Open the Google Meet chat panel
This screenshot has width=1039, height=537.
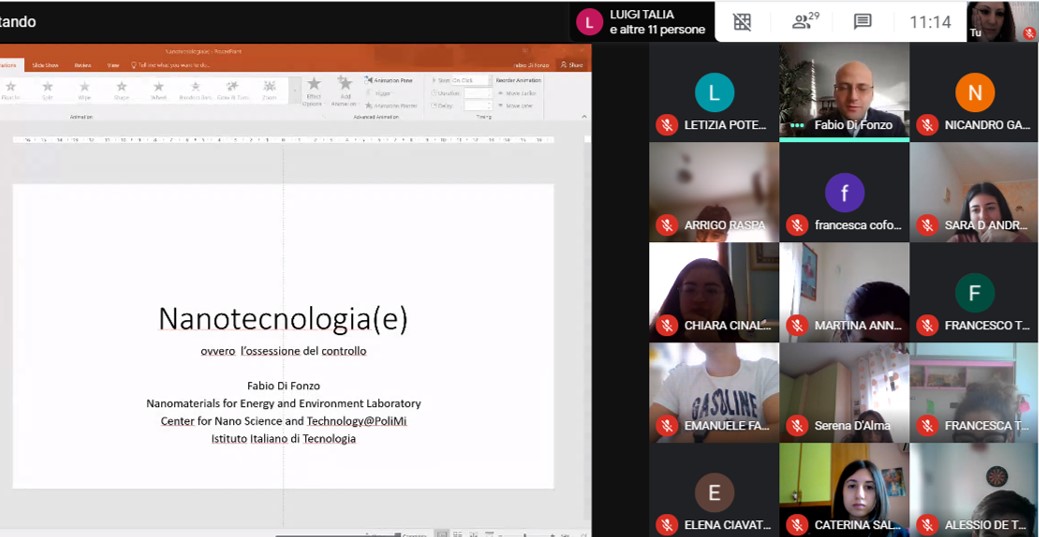pos(862,22)
